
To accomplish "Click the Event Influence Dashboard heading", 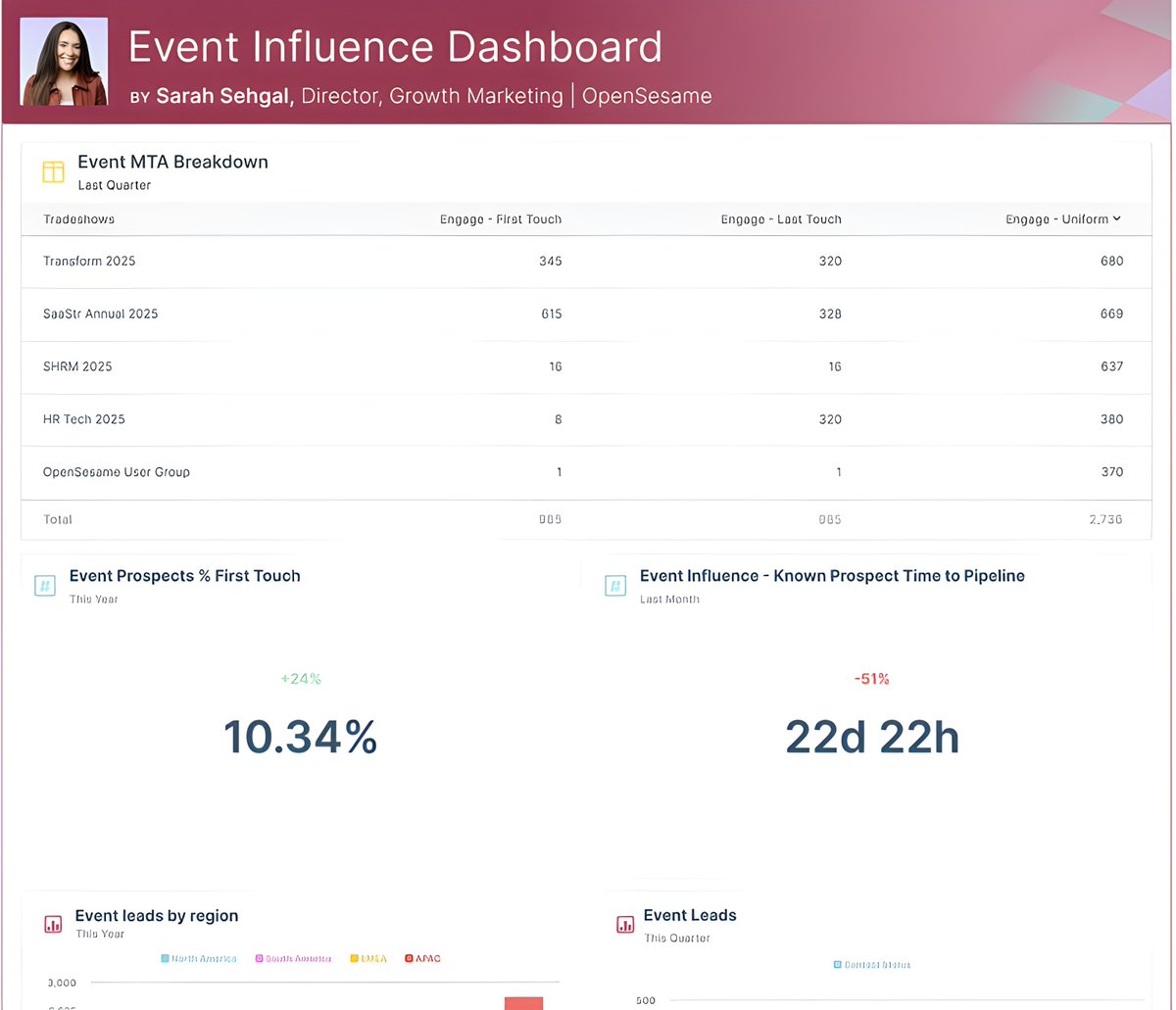I will pyautogui.click(x=396, y=47).
